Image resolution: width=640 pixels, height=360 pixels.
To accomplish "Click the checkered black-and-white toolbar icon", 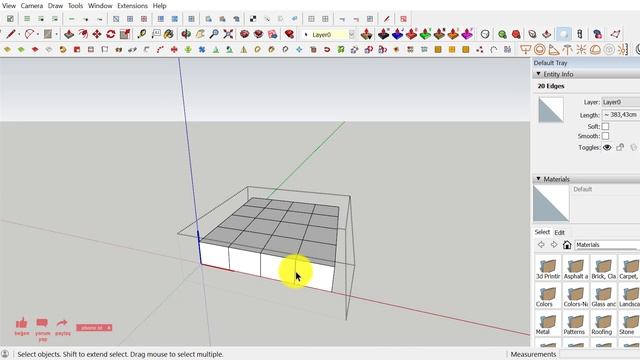I will click(x=253, y=19).
